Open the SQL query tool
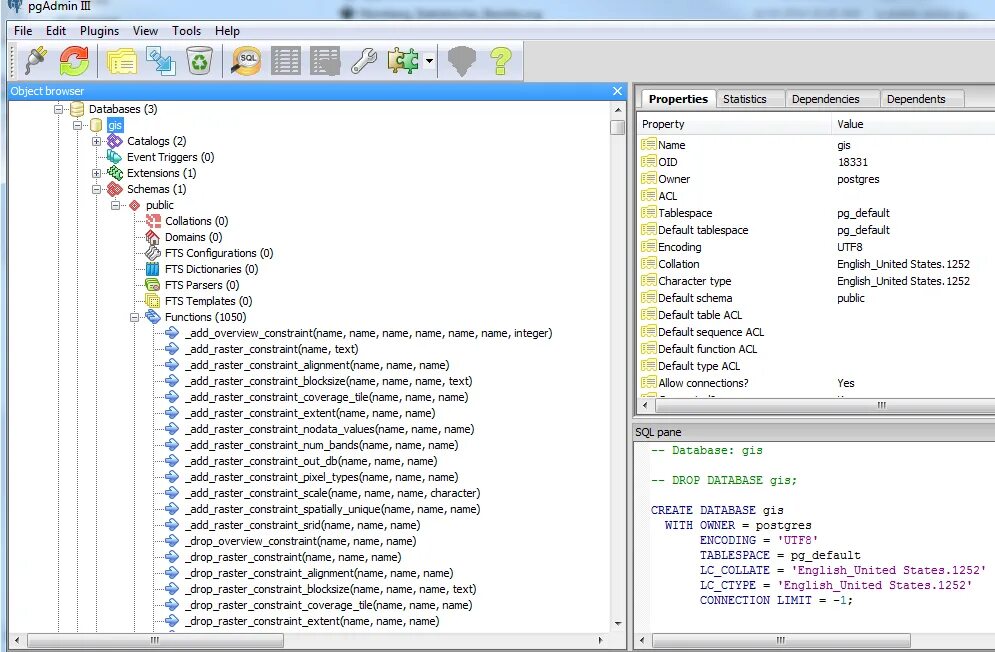The height and width of the screenshot is (652, 995). pyautogui.click(x=246, y=61)
